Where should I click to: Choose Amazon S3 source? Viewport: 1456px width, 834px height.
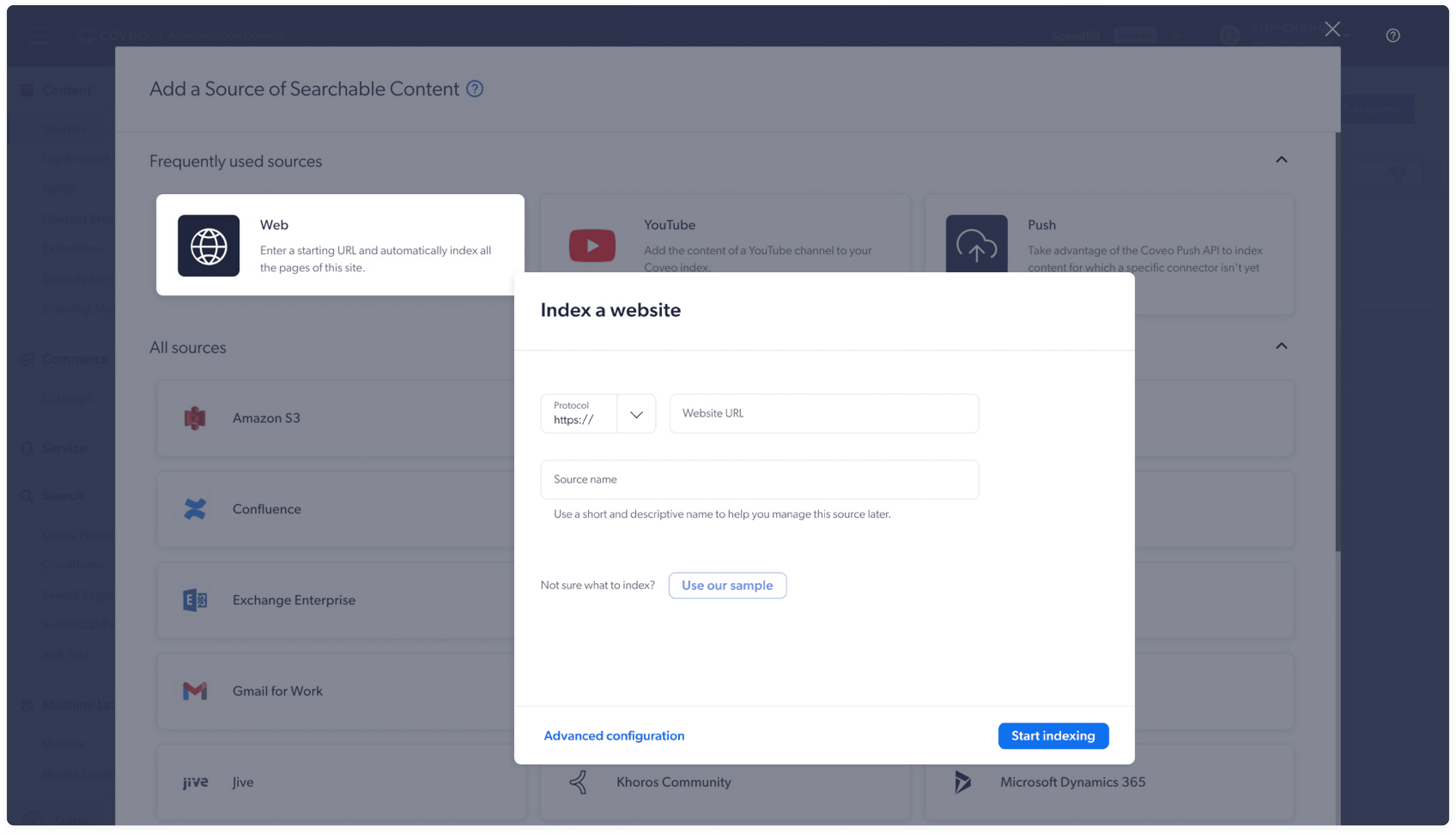coord(335,418)
